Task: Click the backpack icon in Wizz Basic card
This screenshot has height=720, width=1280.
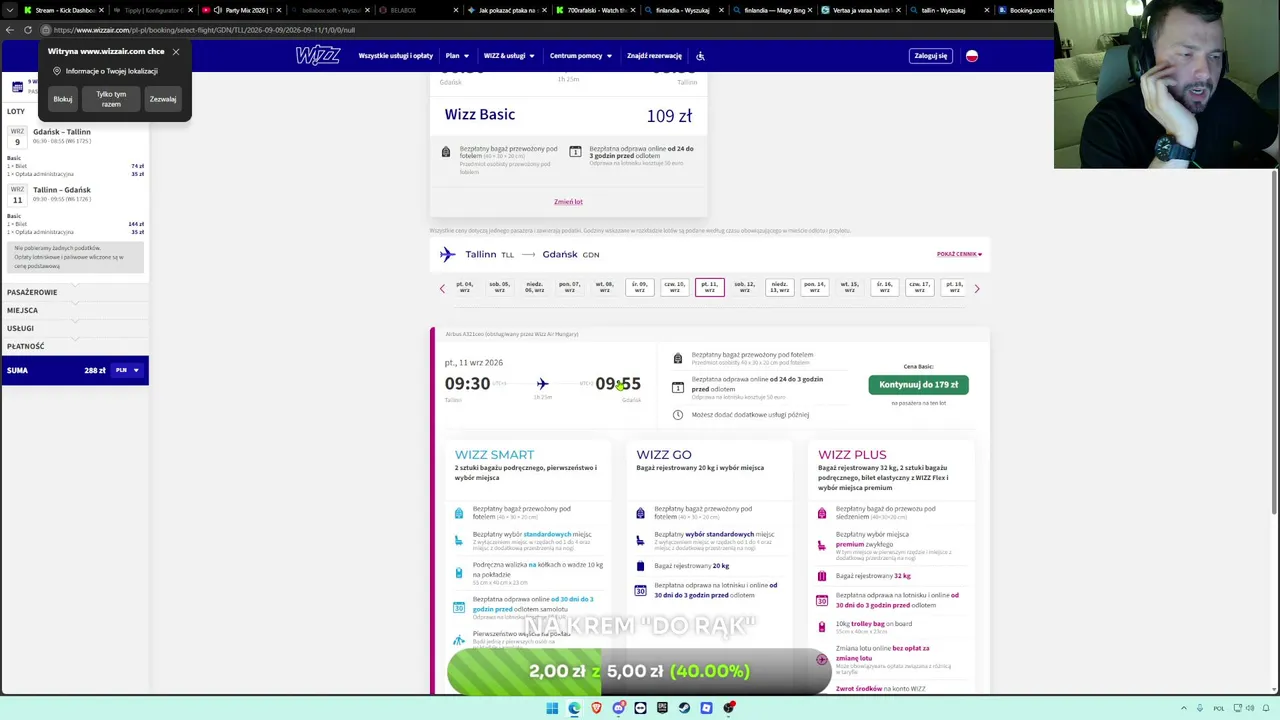Action: pos(446,152)
